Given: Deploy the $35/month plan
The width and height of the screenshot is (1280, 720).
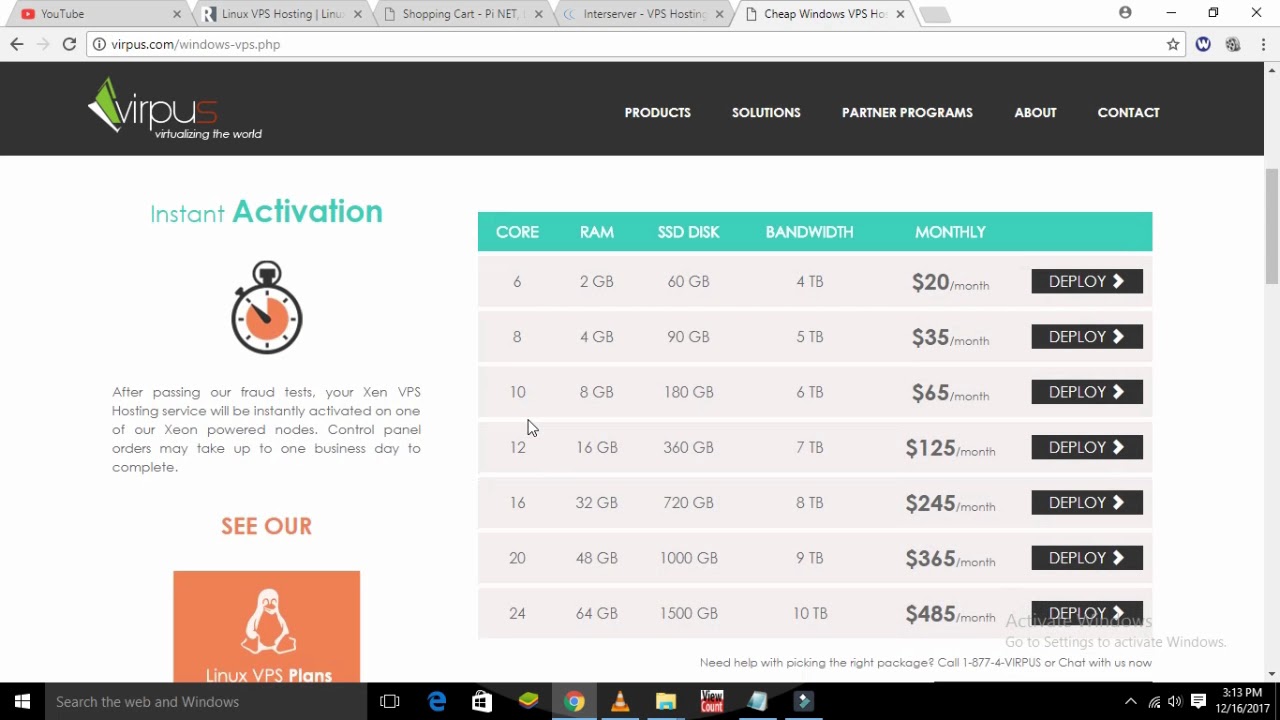Looking at the screenshot, I should [1087, 337].
